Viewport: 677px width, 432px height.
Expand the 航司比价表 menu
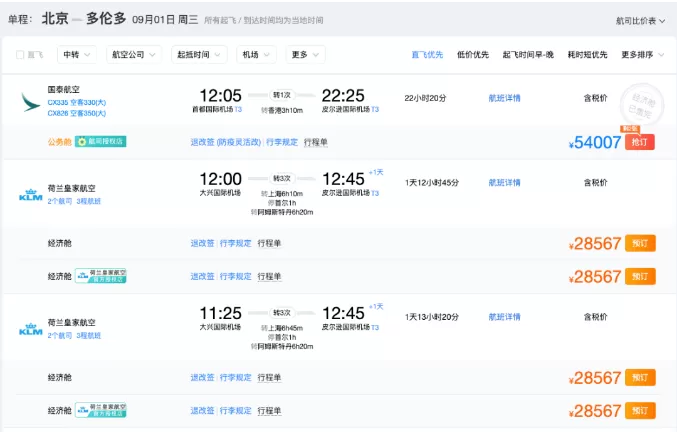(x=640, y=21)
